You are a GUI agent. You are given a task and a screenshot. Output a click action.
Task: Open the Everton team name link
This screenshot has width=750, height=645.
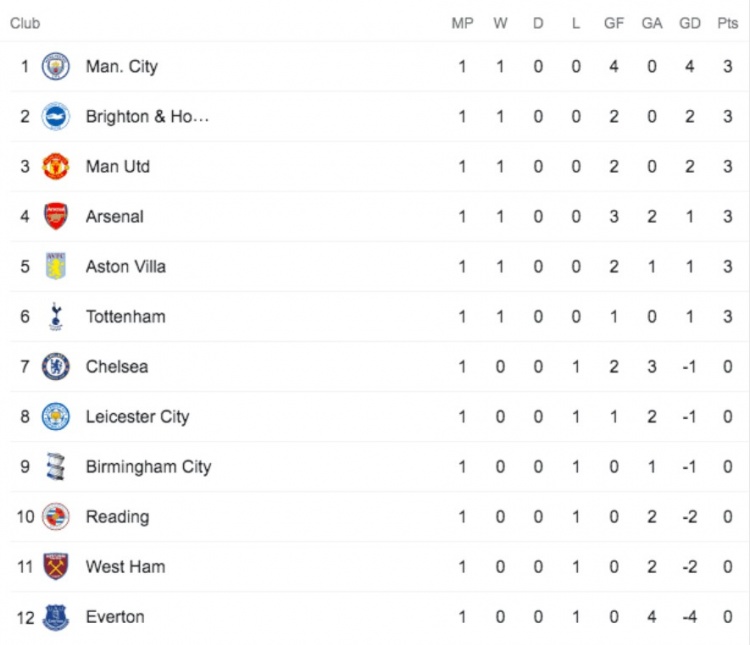pos(115,617)
